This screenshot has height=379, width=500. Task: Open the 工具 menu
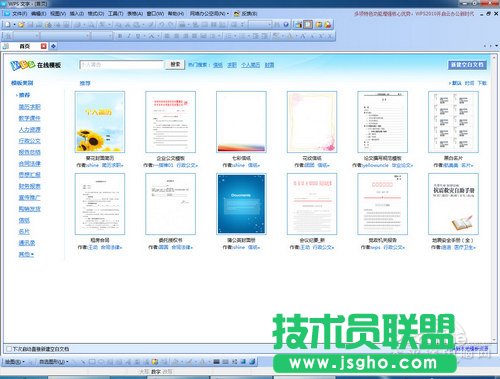click(x=115, y=14)
